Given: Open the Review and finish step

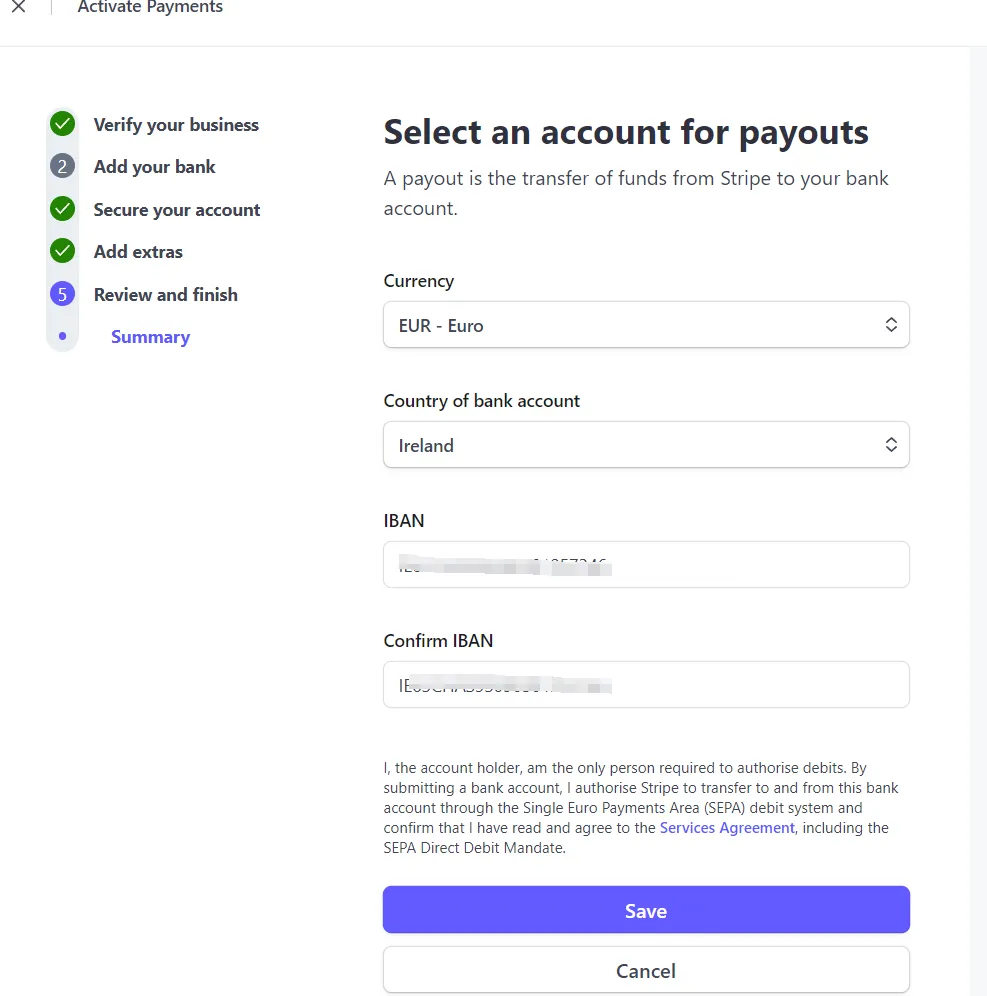Looking at the screenshot, I should 165,295.
